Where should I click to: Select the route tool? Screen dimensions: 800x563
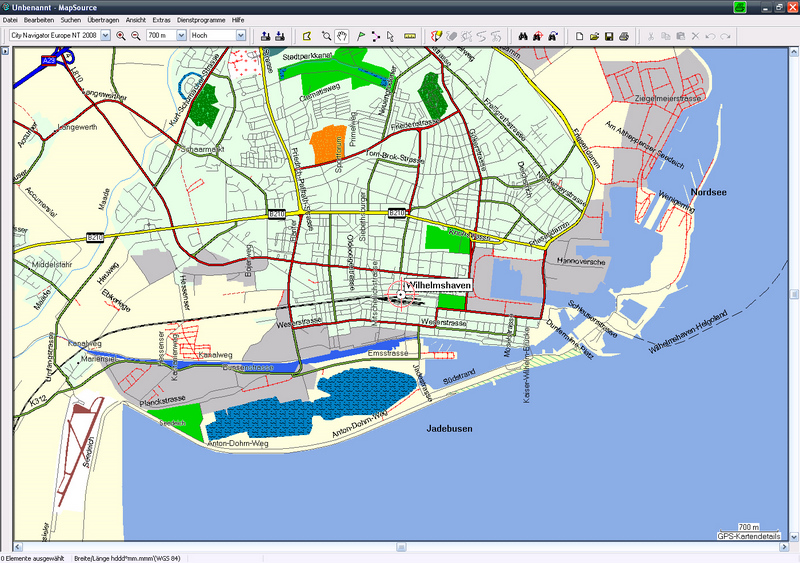[375, 36]
